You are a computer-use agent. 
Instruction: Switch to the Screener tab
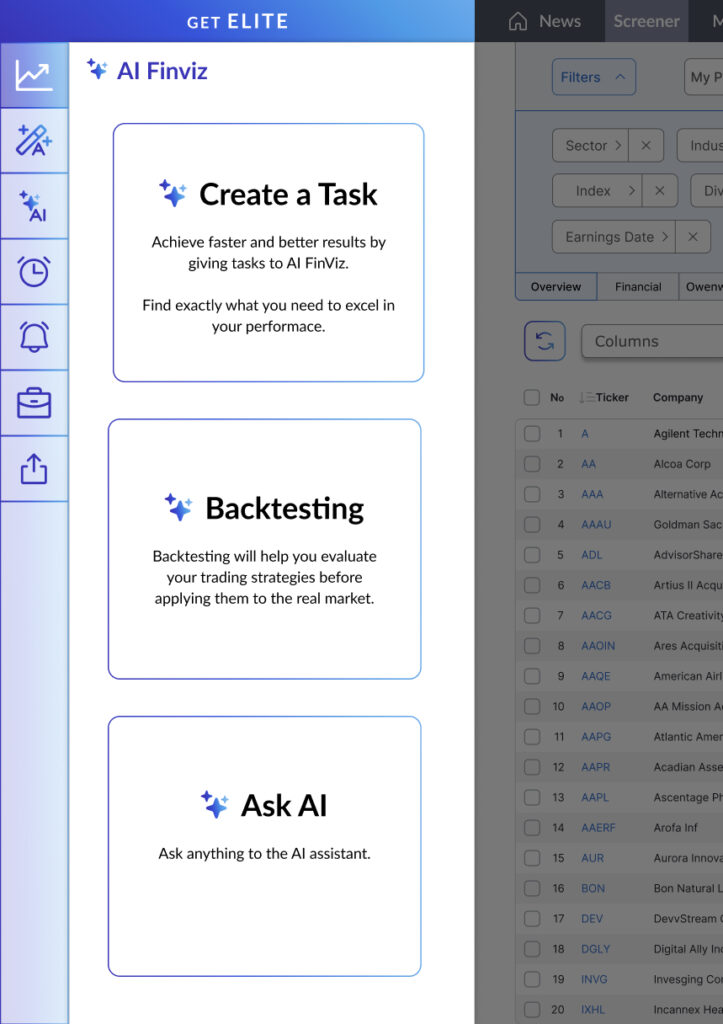coord(647,22)
